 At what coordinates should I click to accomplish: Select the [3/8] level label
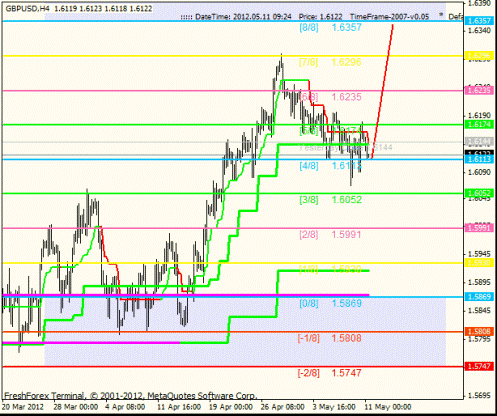tap(309, 200)
